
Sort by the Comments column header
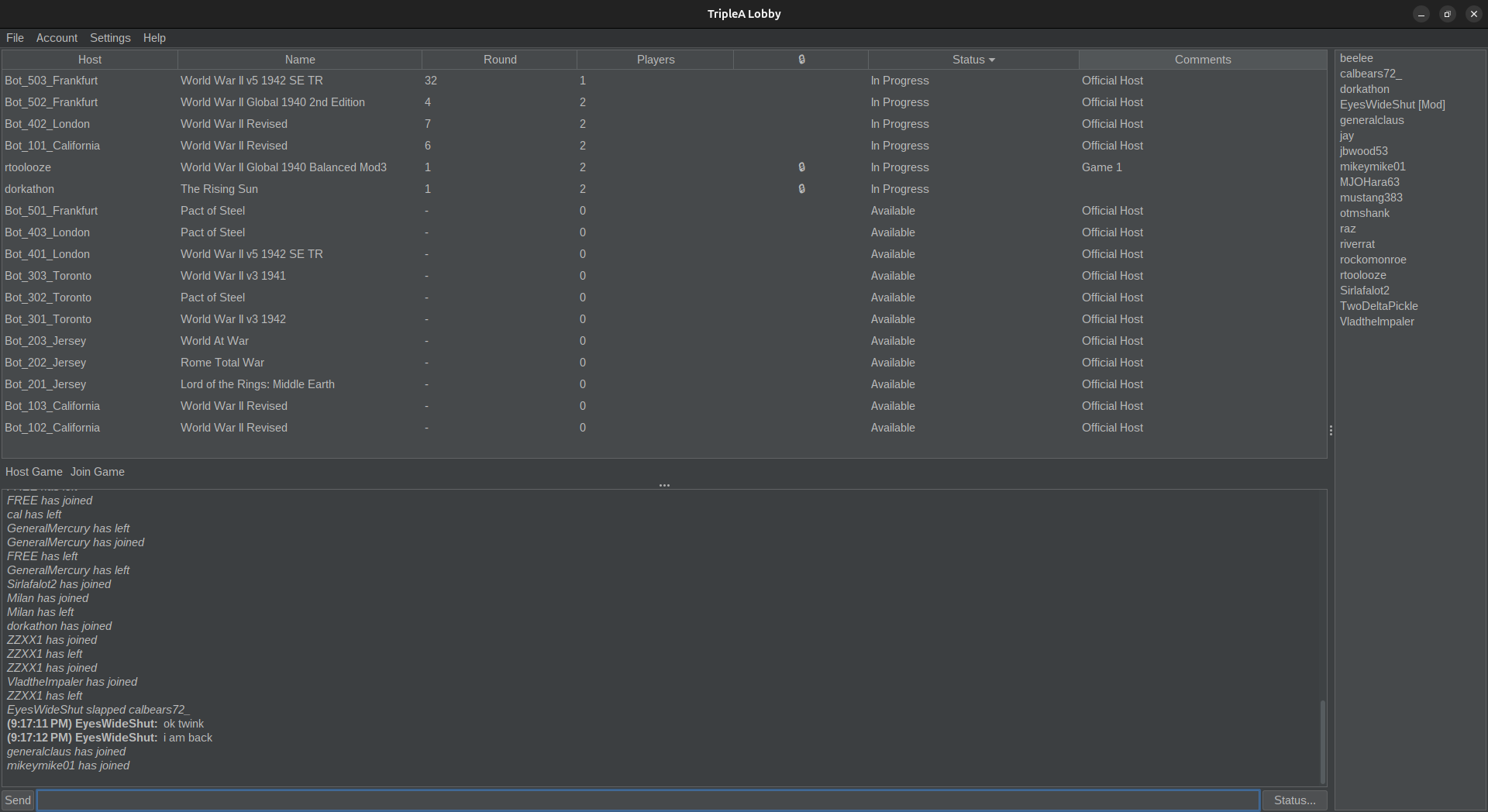click(1203, 60)
